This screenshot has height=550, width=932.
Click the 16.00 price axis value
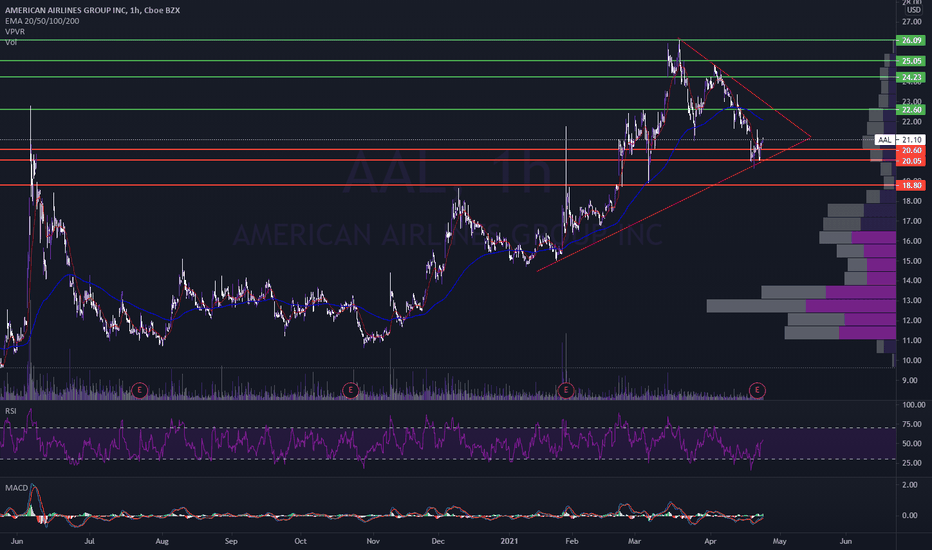912,241
